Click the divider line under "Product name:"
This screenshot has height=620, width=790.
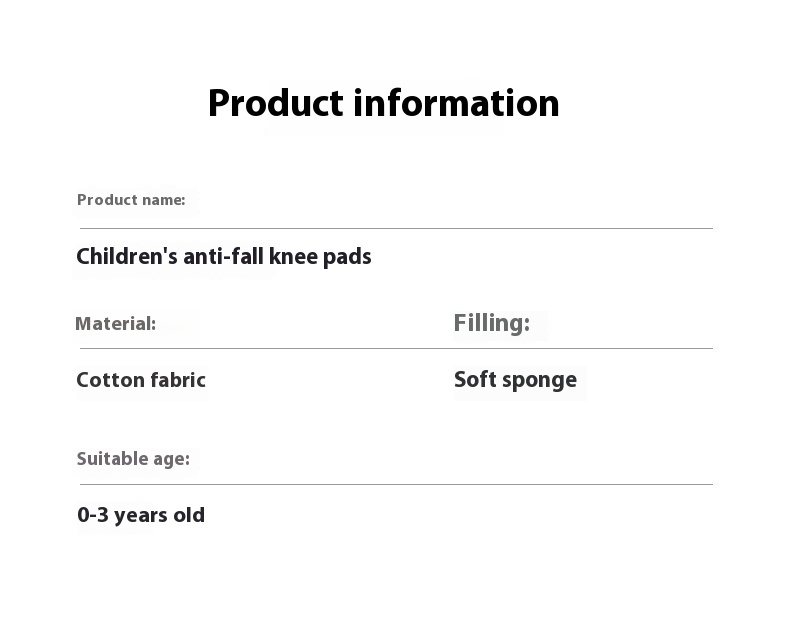coord(396,228)
